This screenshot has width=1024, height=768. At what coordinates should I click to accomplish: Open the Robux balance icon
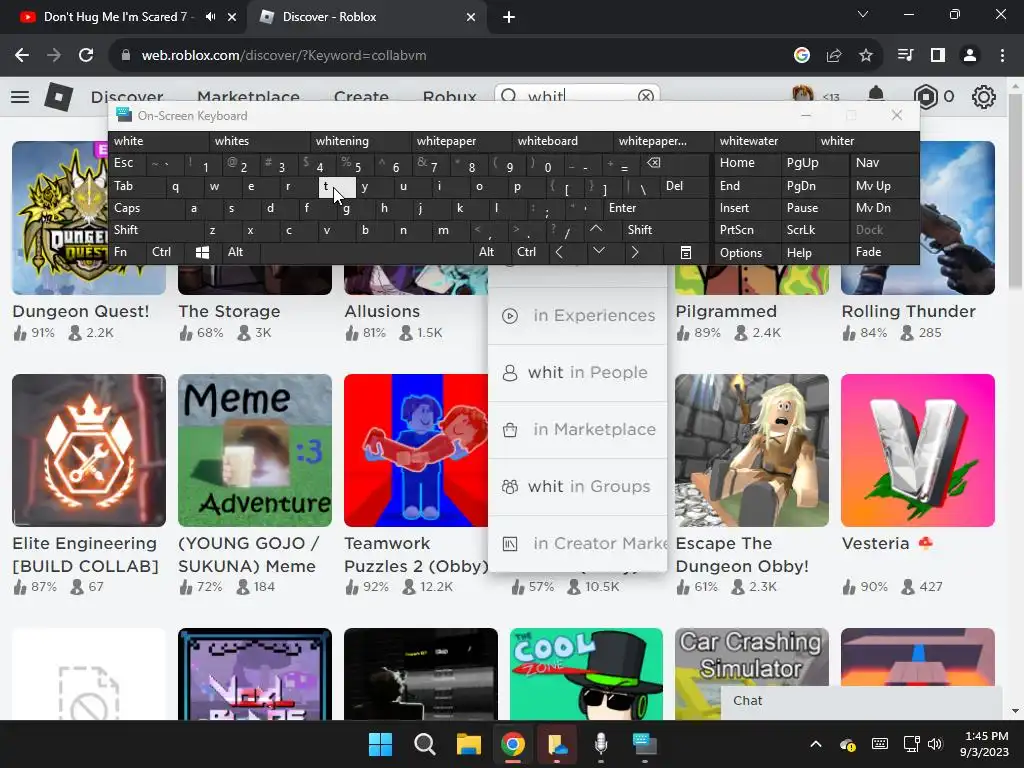click(925, 97)
